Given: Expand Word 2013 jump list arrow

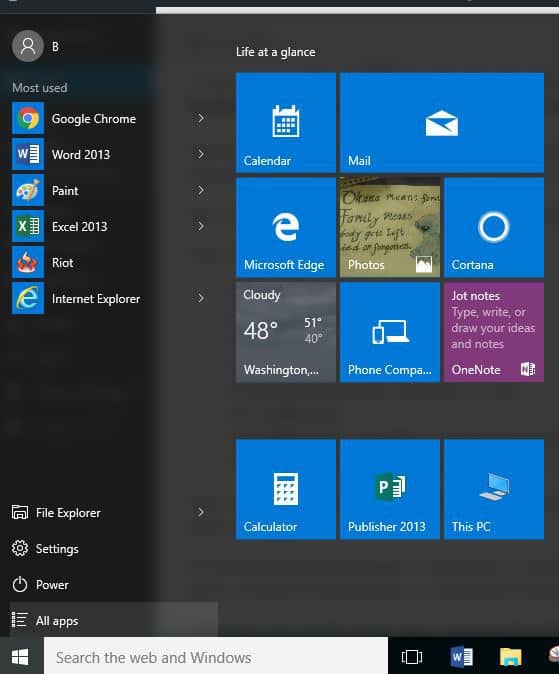Looking at the screenshot, I should [x=201, y=154].
